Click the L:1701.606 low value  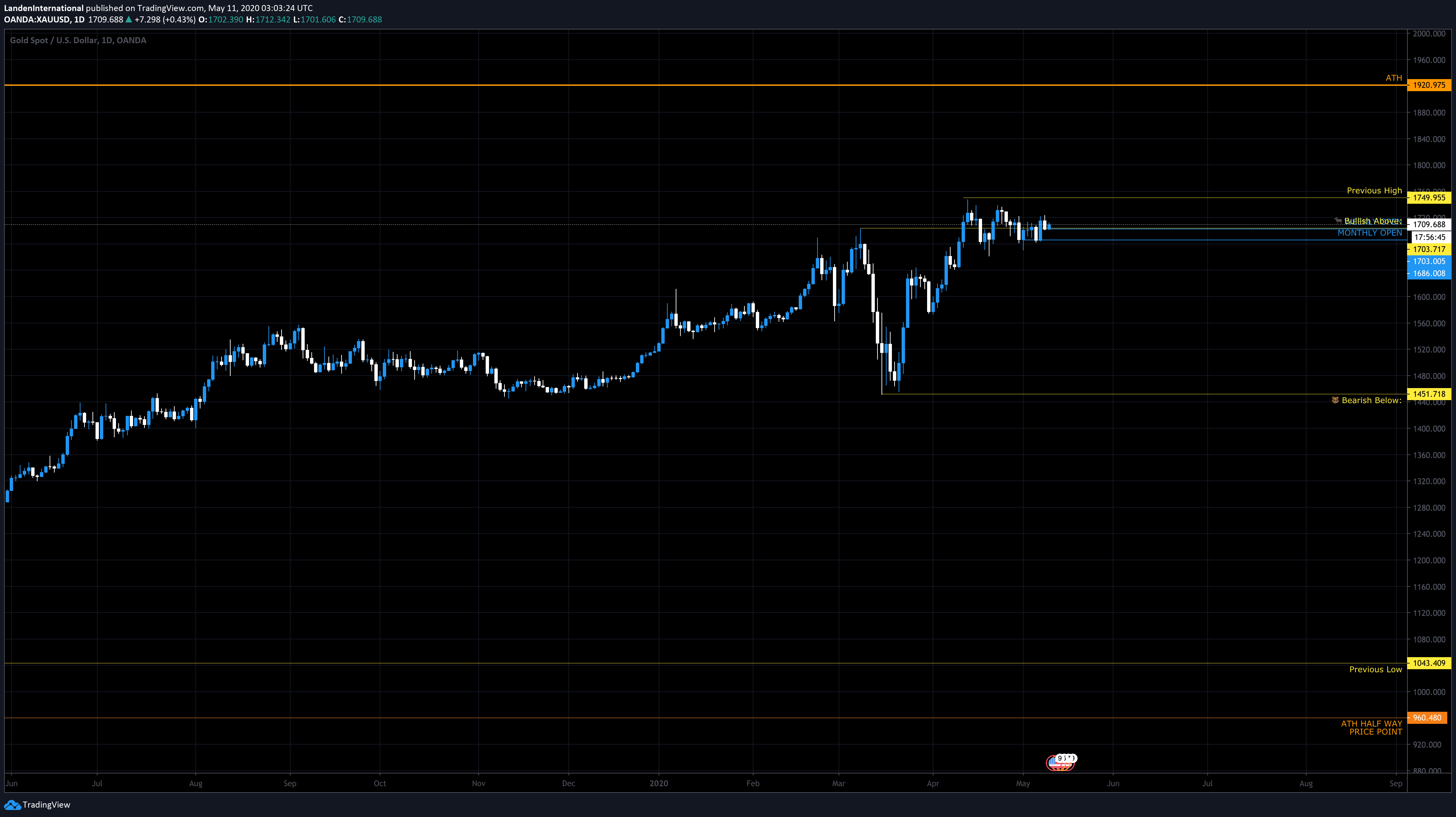(x=315, y=19)
